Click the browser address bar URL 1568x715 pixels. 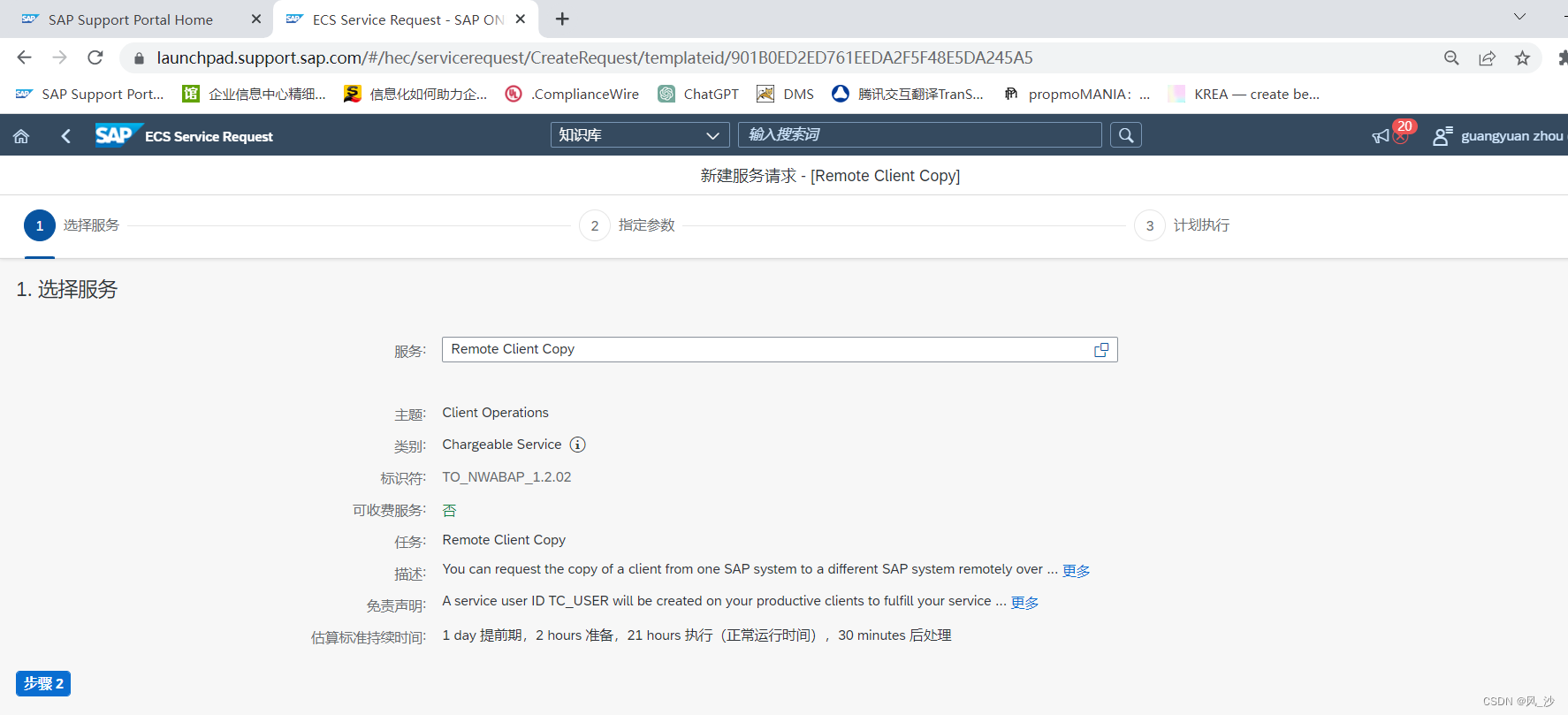[x=595, y=58]
